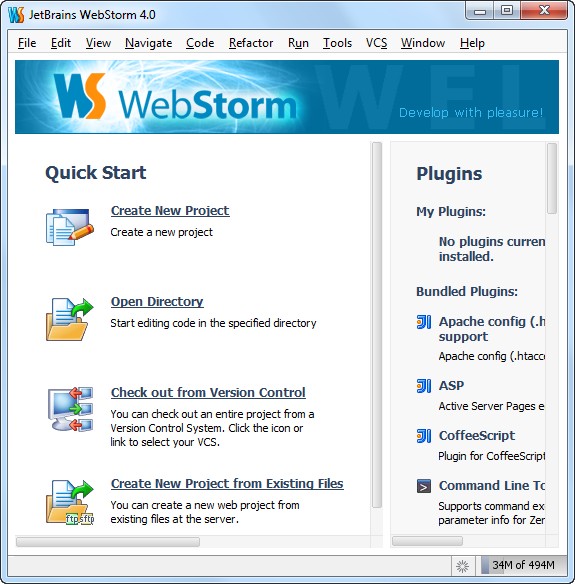The height and width of the screenshot is (584, 575).
Task: Click the background tasks spinner in status bar
Action: pos(463,566)
